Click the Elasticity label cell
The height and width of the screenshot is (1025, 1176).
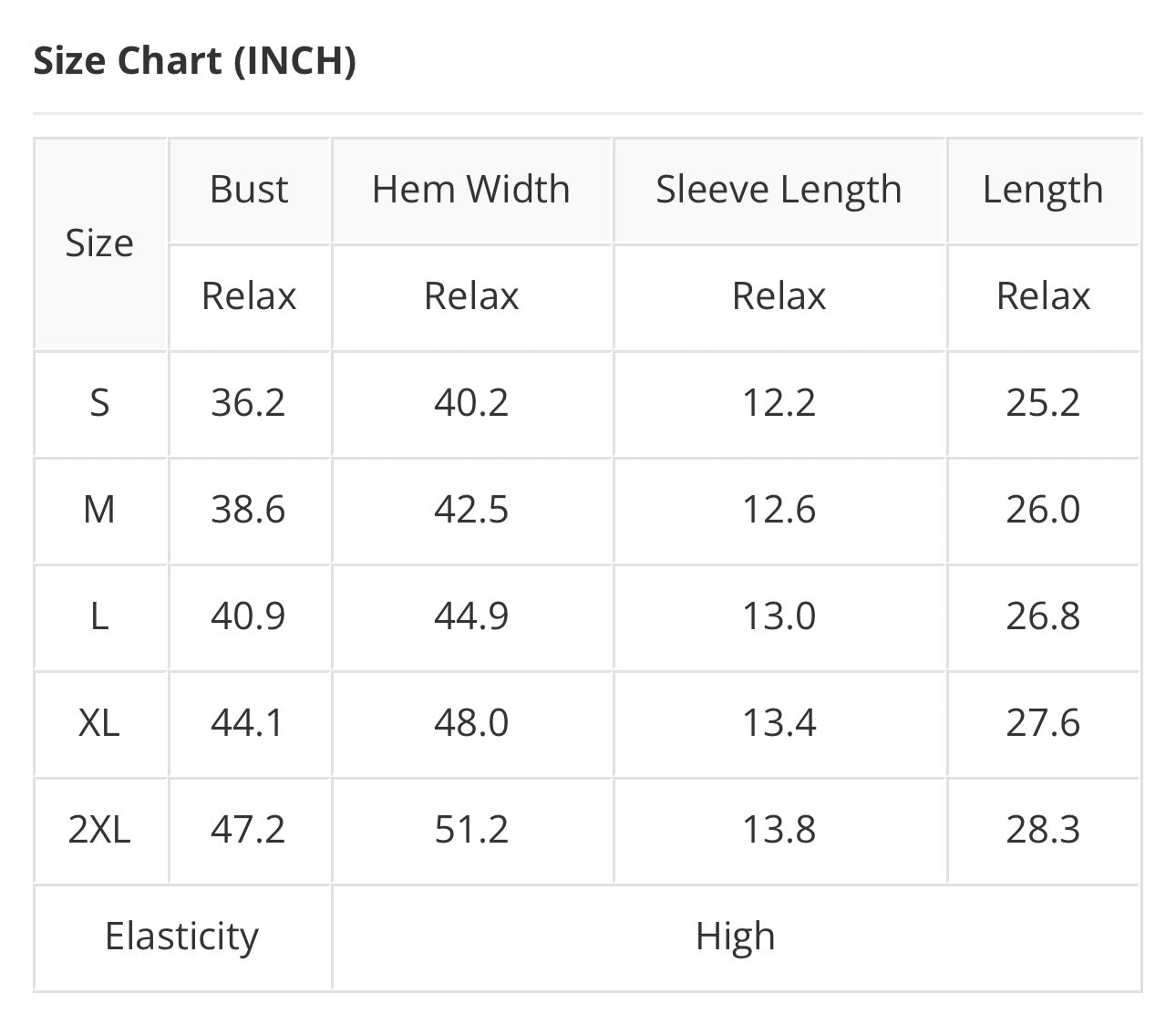point(181,937)
